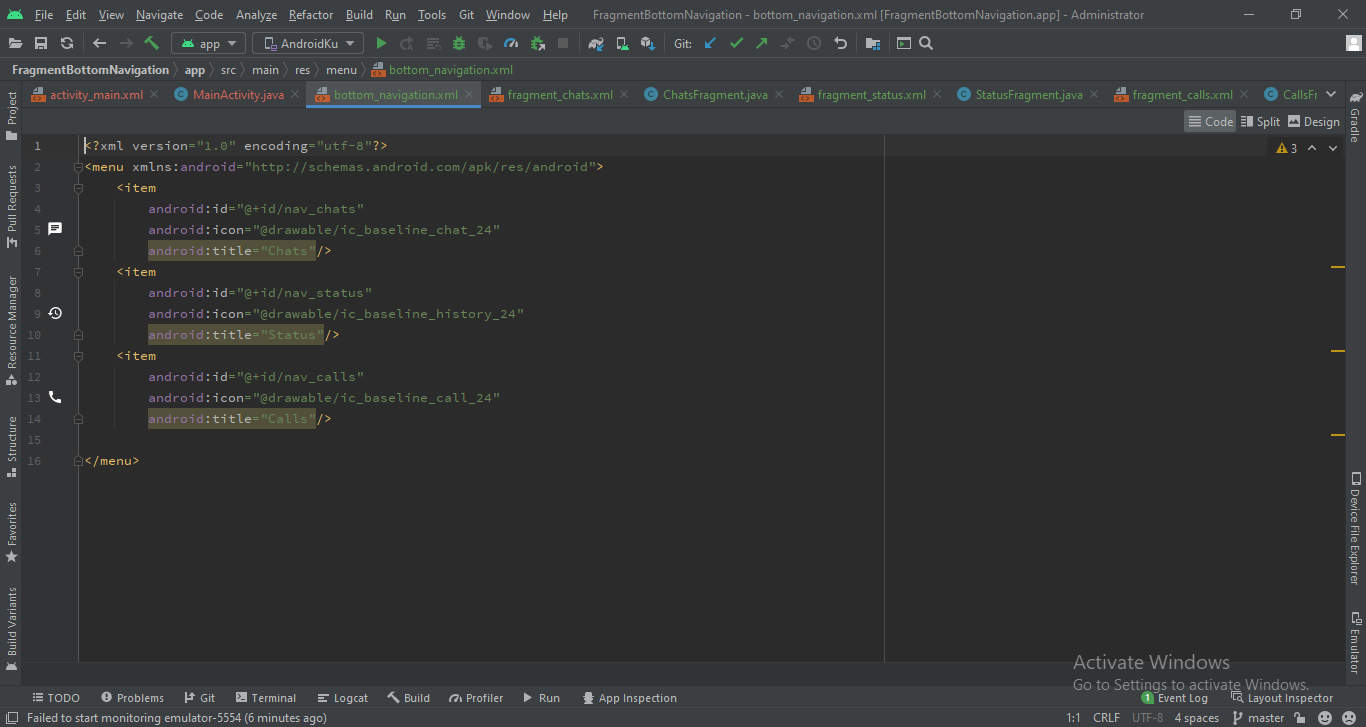Click the 3 warnings indicator
Image resolution: width=1366 pixels, height=727 pixels.
tap(1287, 148)
